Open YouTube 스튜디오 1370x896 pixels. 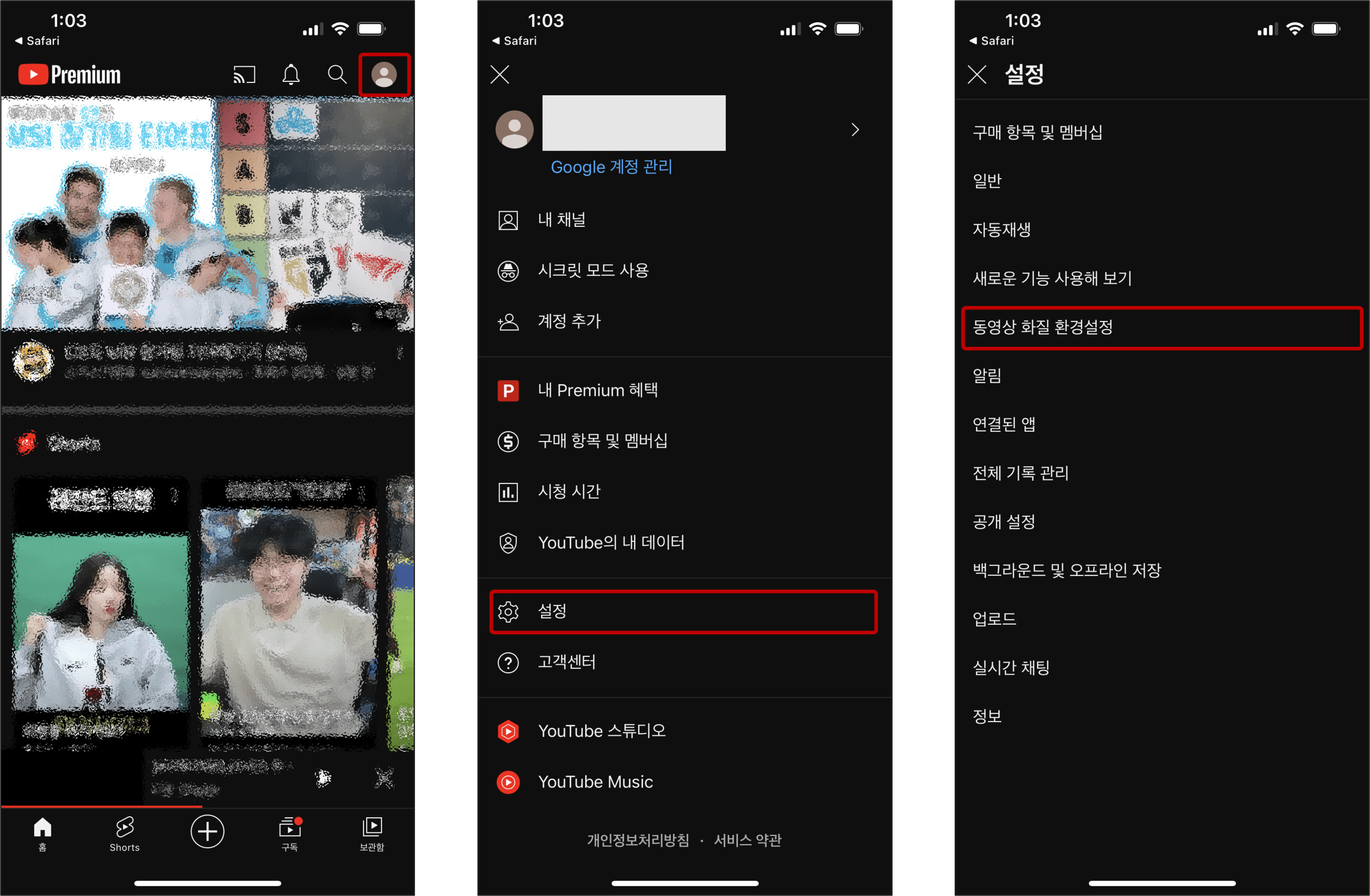pyautogui.click(x=684, y=731)
